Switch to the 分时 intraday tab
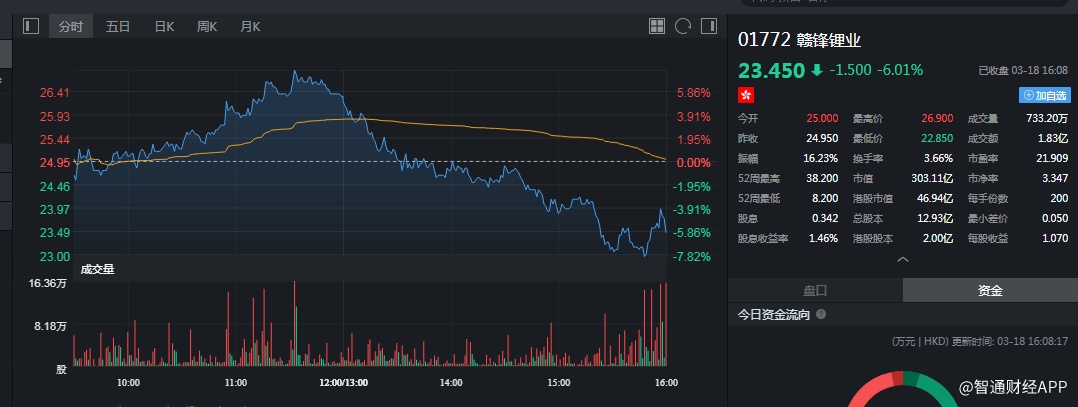This screenshot has width=1078, height=407. (x=71, y=26)
